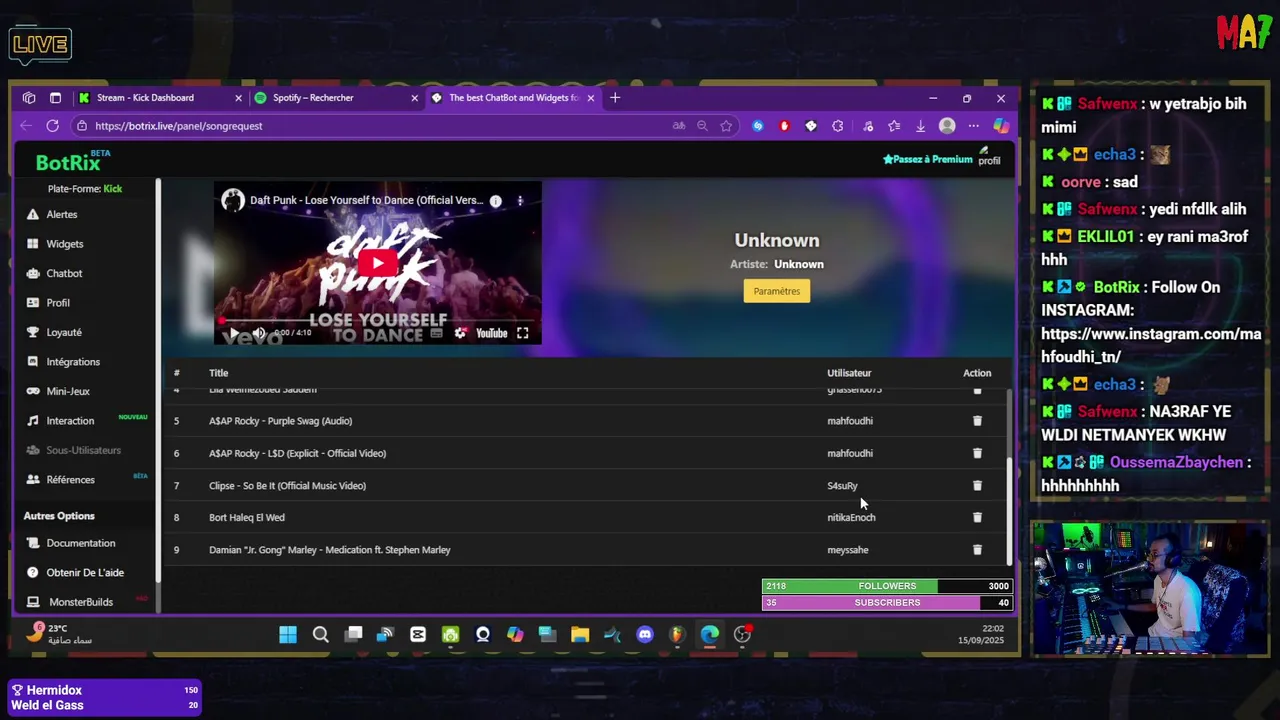
Task: Open the profil menu
Action: click(x=989, y=156)
